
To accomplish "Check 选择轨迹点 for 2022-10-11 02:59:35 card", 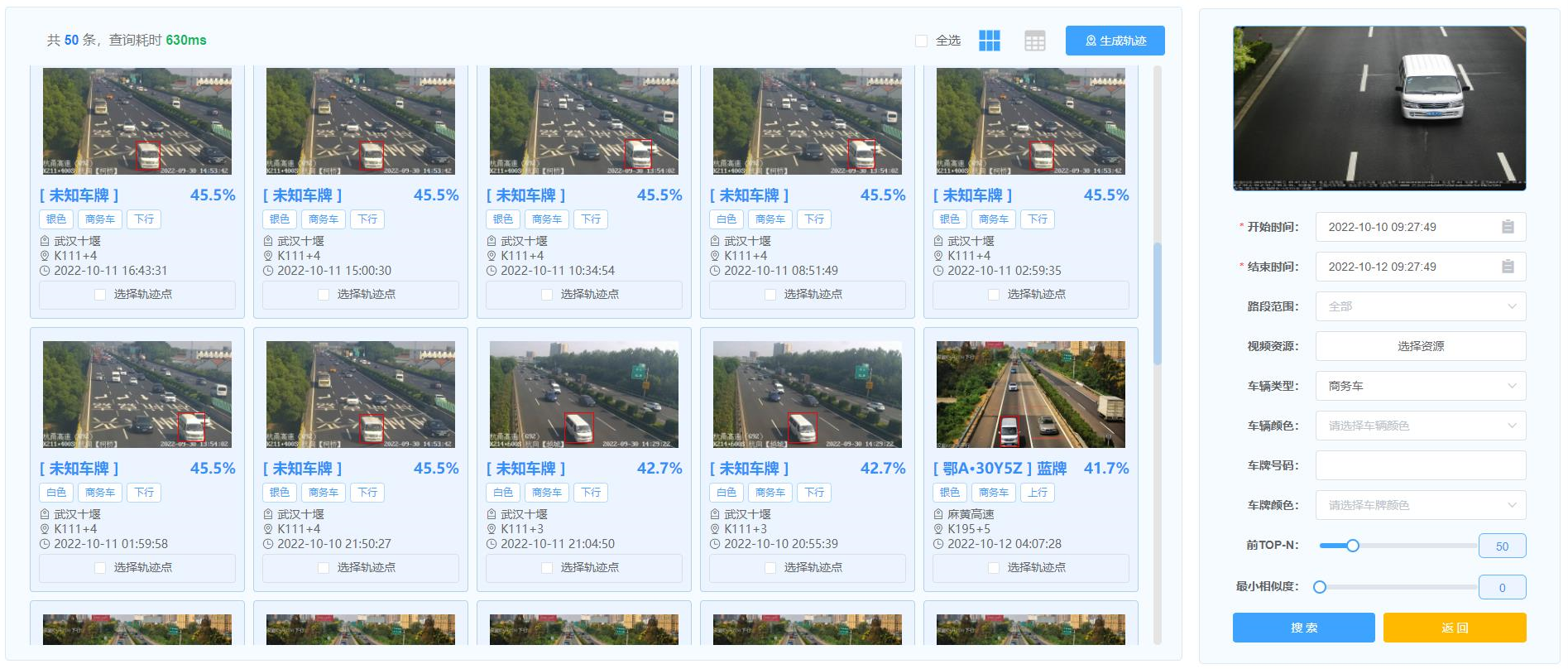I will click(994, 295).
